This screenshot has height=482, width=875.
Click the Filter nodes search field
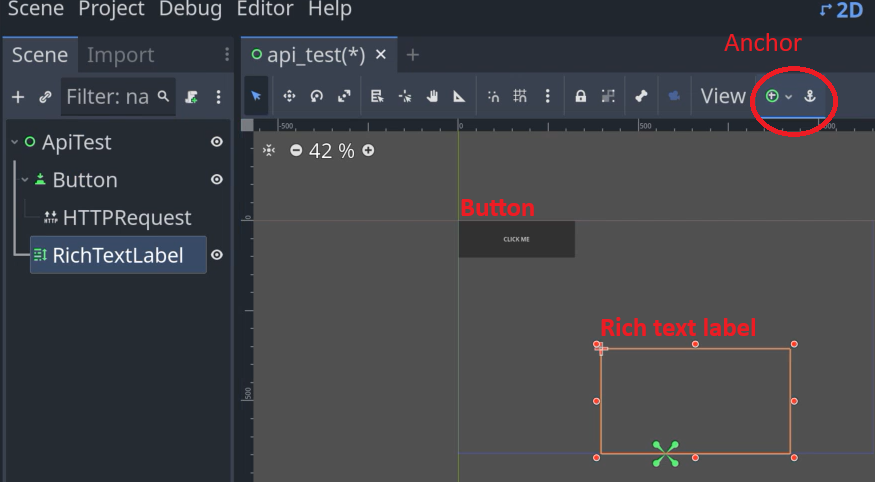118,97
